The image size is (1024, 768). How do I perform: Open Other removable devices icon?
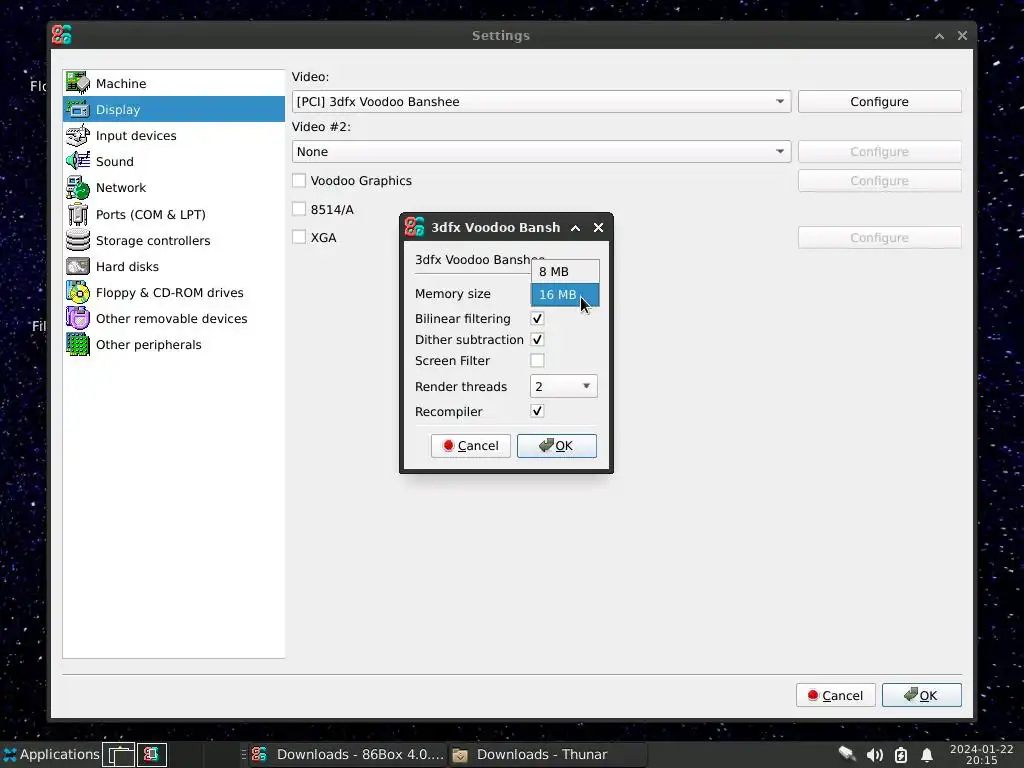(x=78, y=319)
